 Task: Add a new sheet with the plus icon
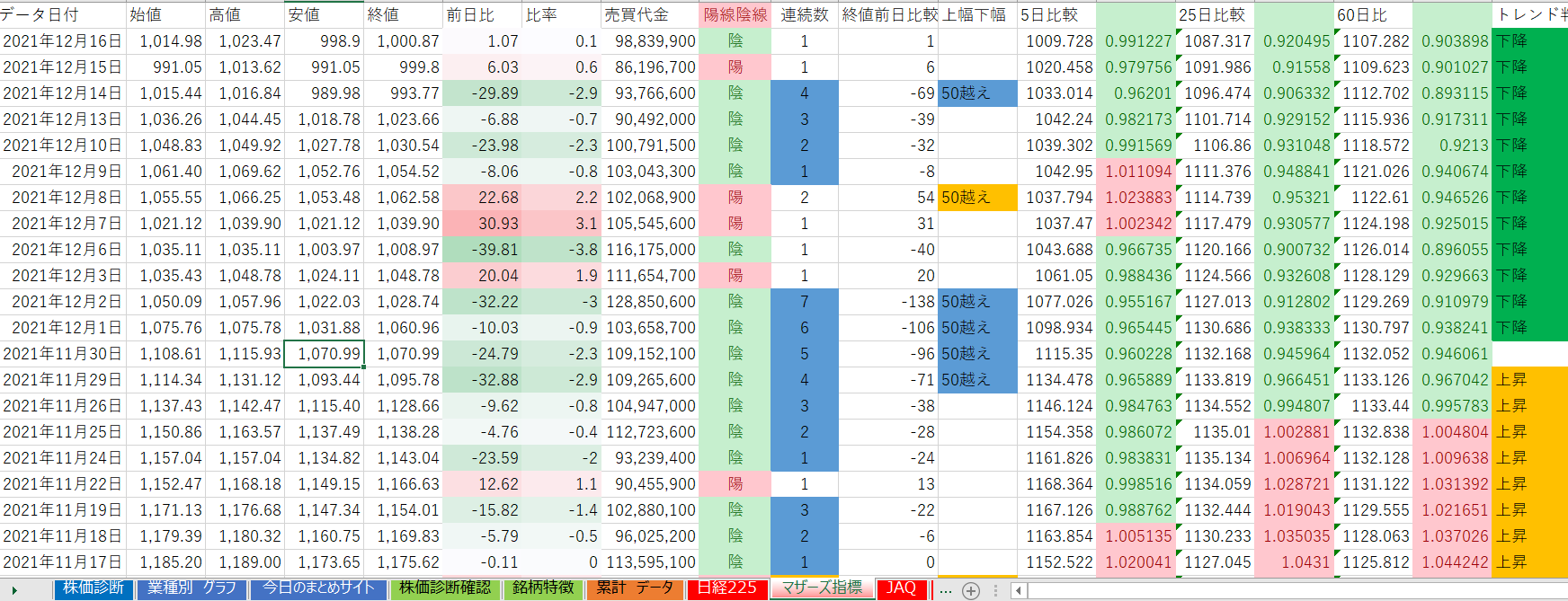tap(971, 590)
